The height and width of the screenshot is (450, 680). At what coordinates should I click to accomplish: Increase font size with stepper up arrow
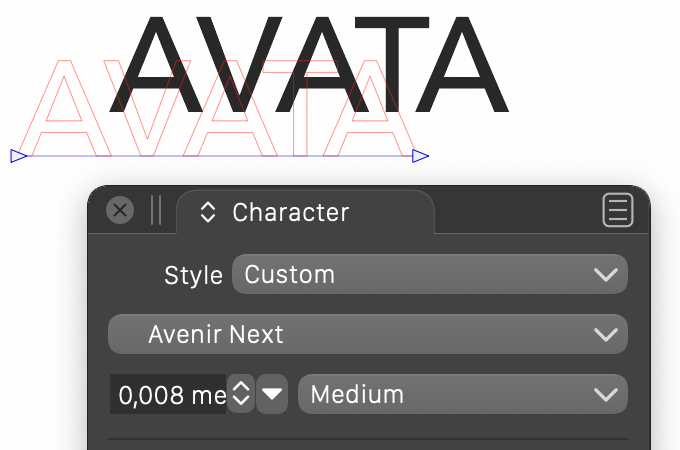(x=241, y=386)
